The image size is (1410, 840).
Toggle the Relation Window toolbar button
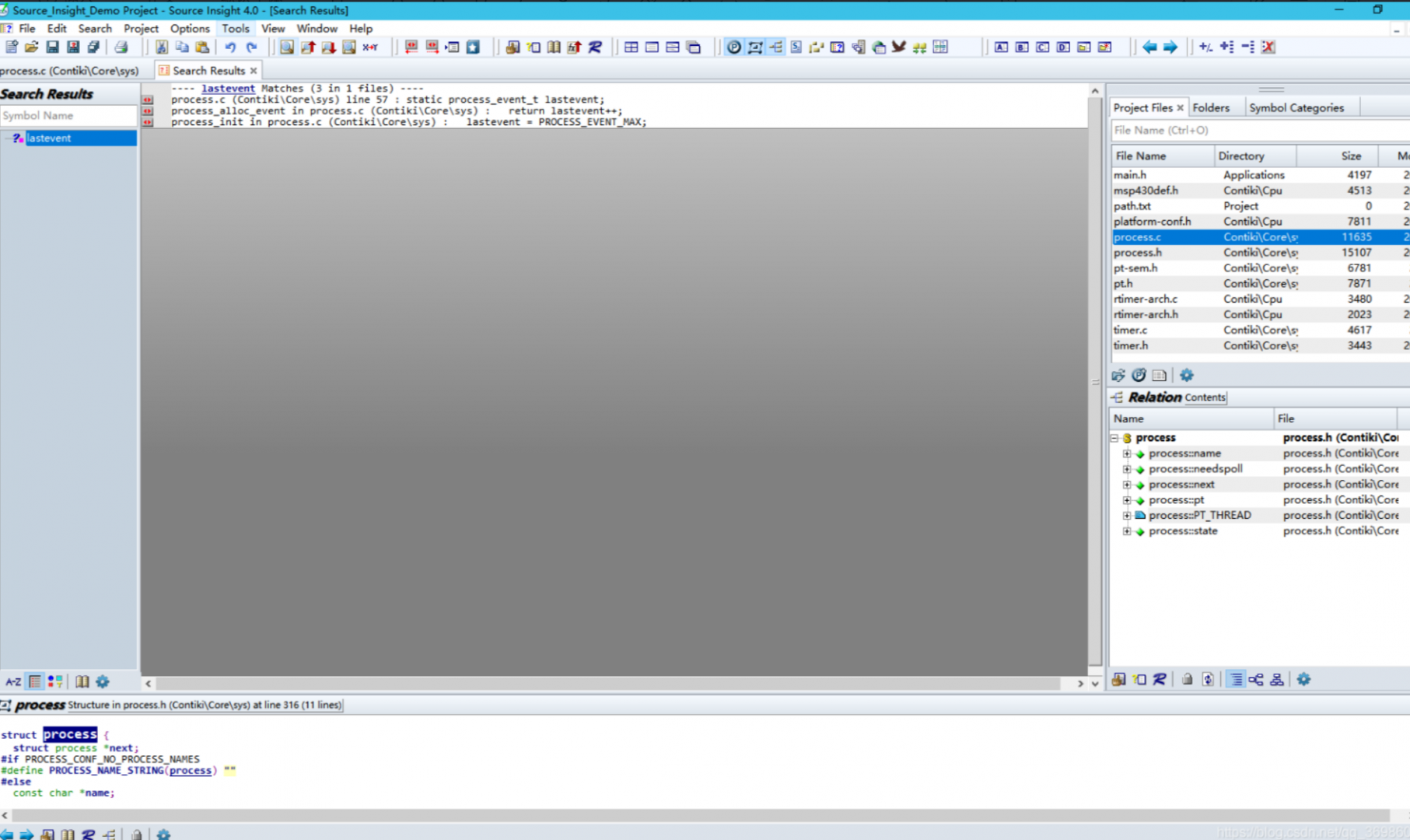776,47
